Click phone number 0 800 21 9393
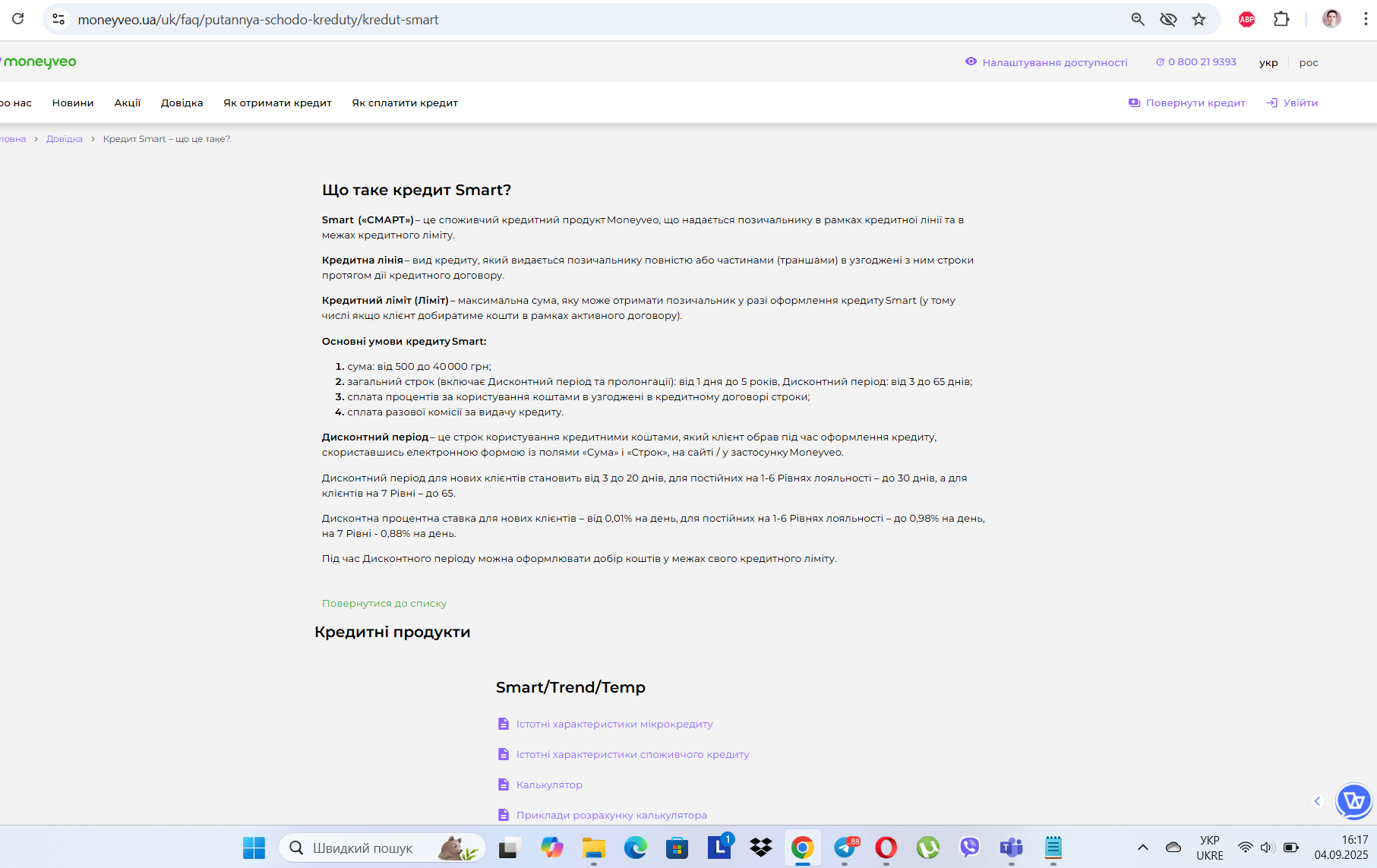1377x868 pixels. [x=1196, y=62]
